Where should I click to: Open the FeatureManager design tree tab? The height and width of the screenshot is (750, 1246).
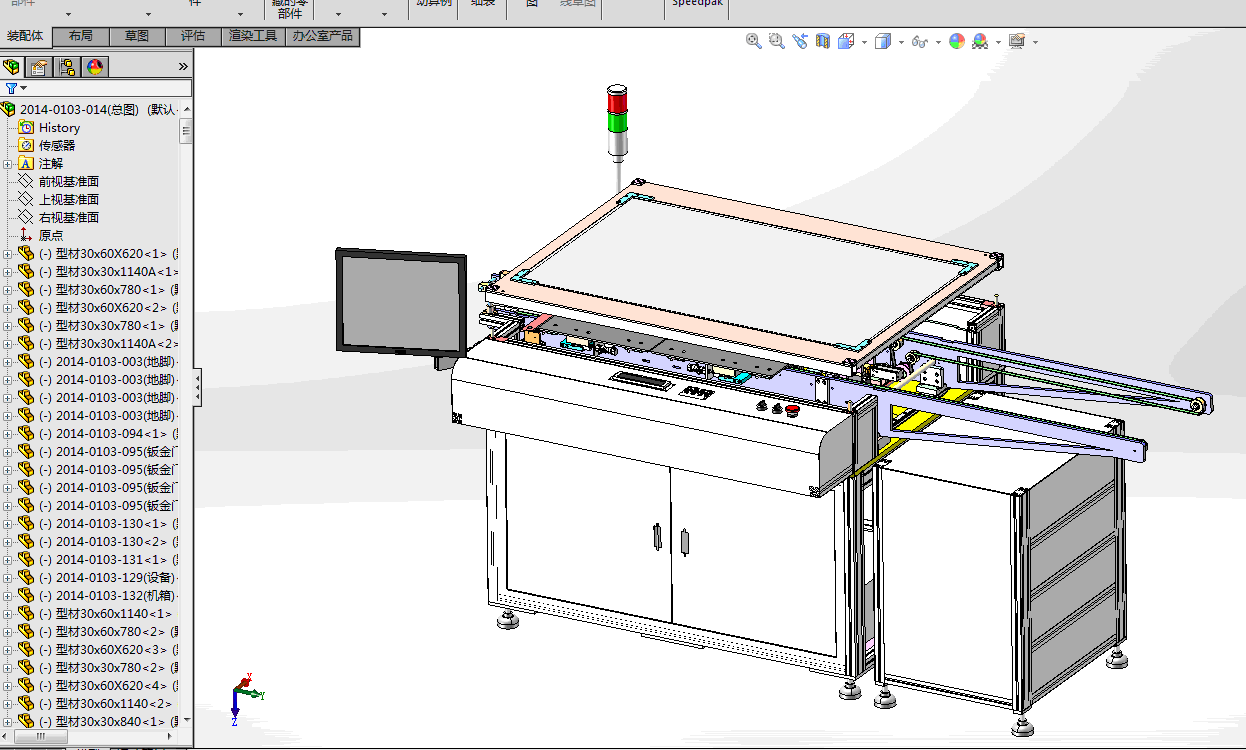click(x=12, y=67)
